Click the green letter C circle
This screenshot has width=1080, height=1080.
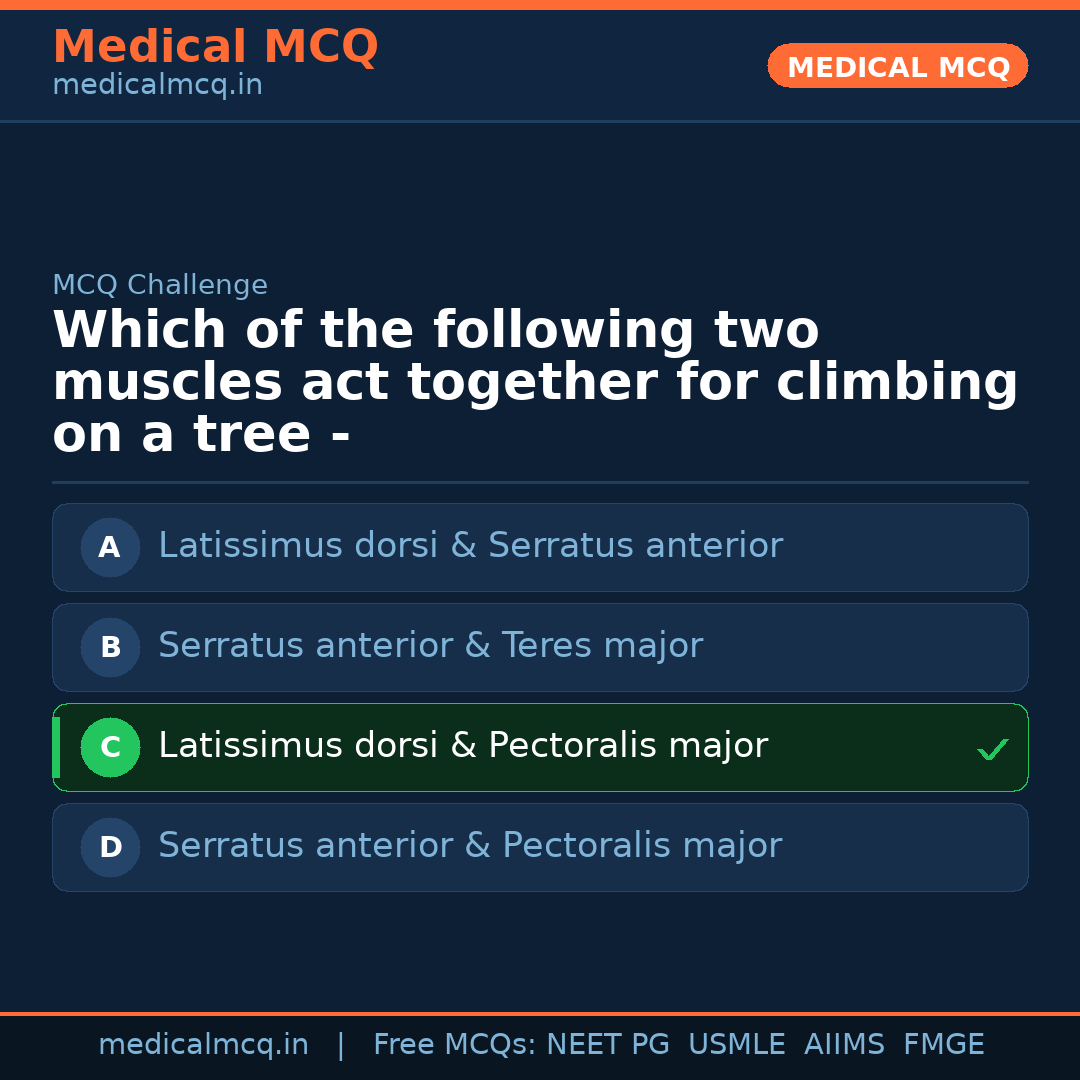tap(110, 747)
